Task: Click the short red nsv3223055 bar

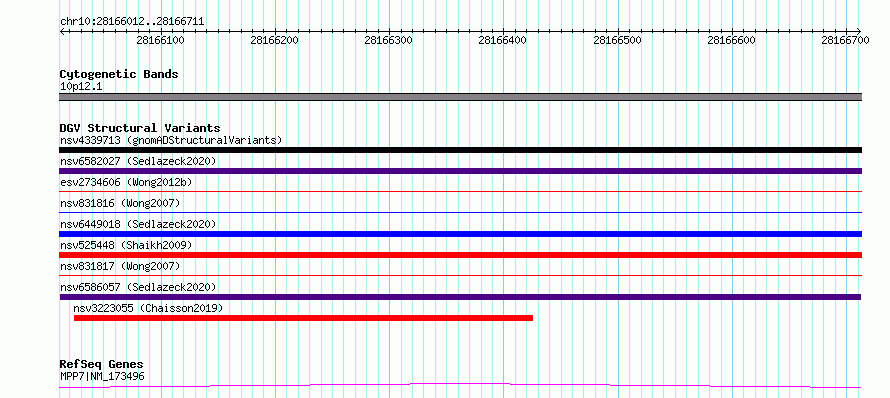Action: pyautogui.click(x=303, y=318)
